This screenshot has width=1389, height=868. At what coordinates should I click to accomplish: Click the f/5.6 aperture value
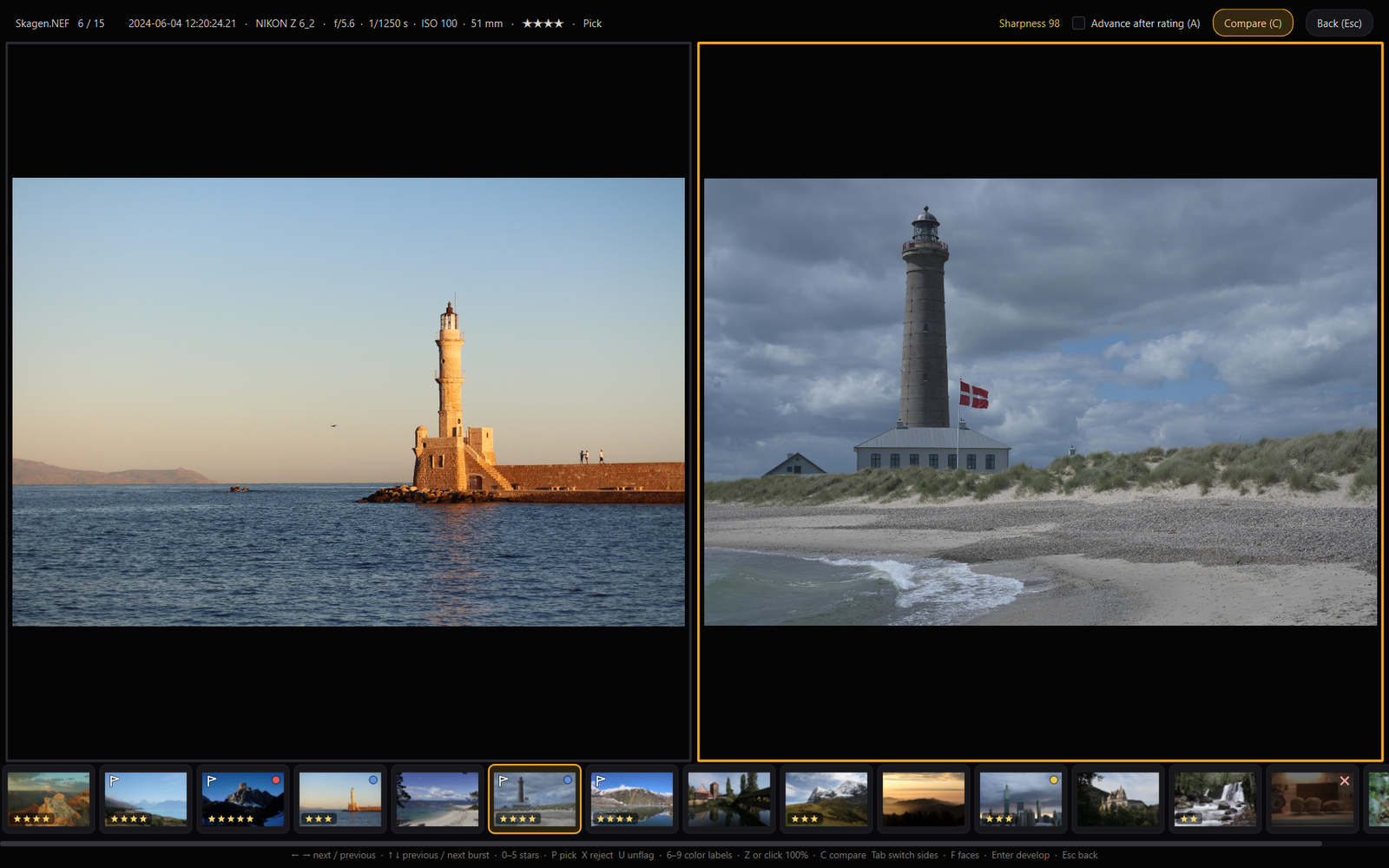[x=344, y=23]
